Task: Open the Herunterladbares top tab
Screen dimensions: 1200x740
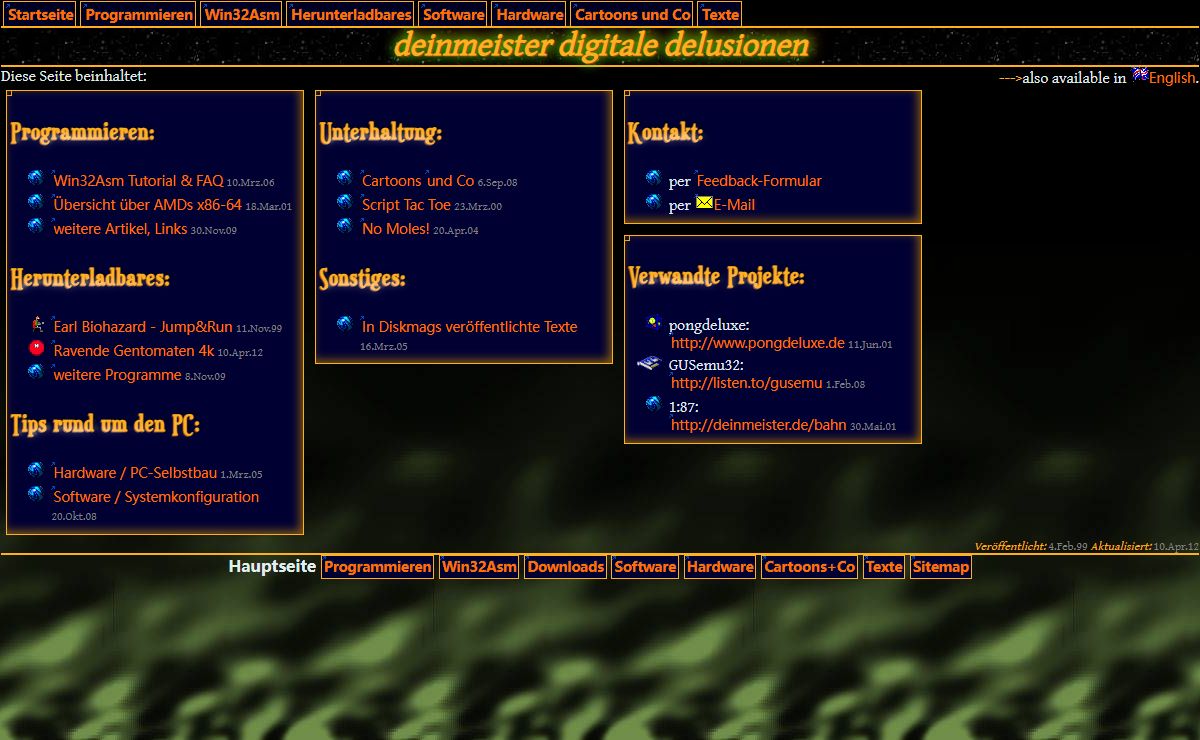Action: (351, 14)
